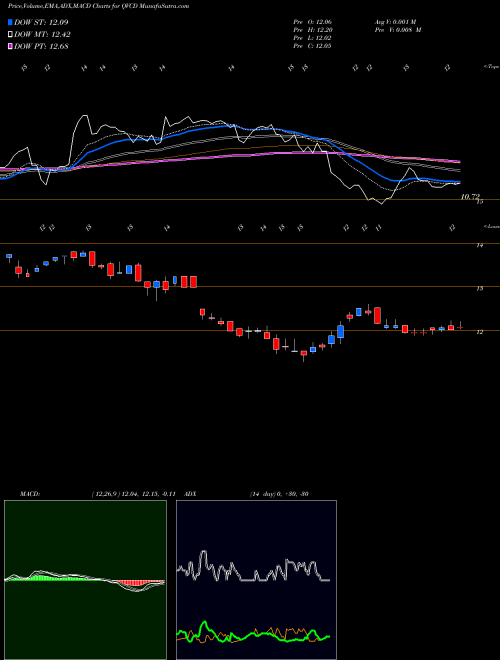Click the 'Pre O: 12.06' open value
Viewport: 500px width, 660px height.
(x=312, y=21)
